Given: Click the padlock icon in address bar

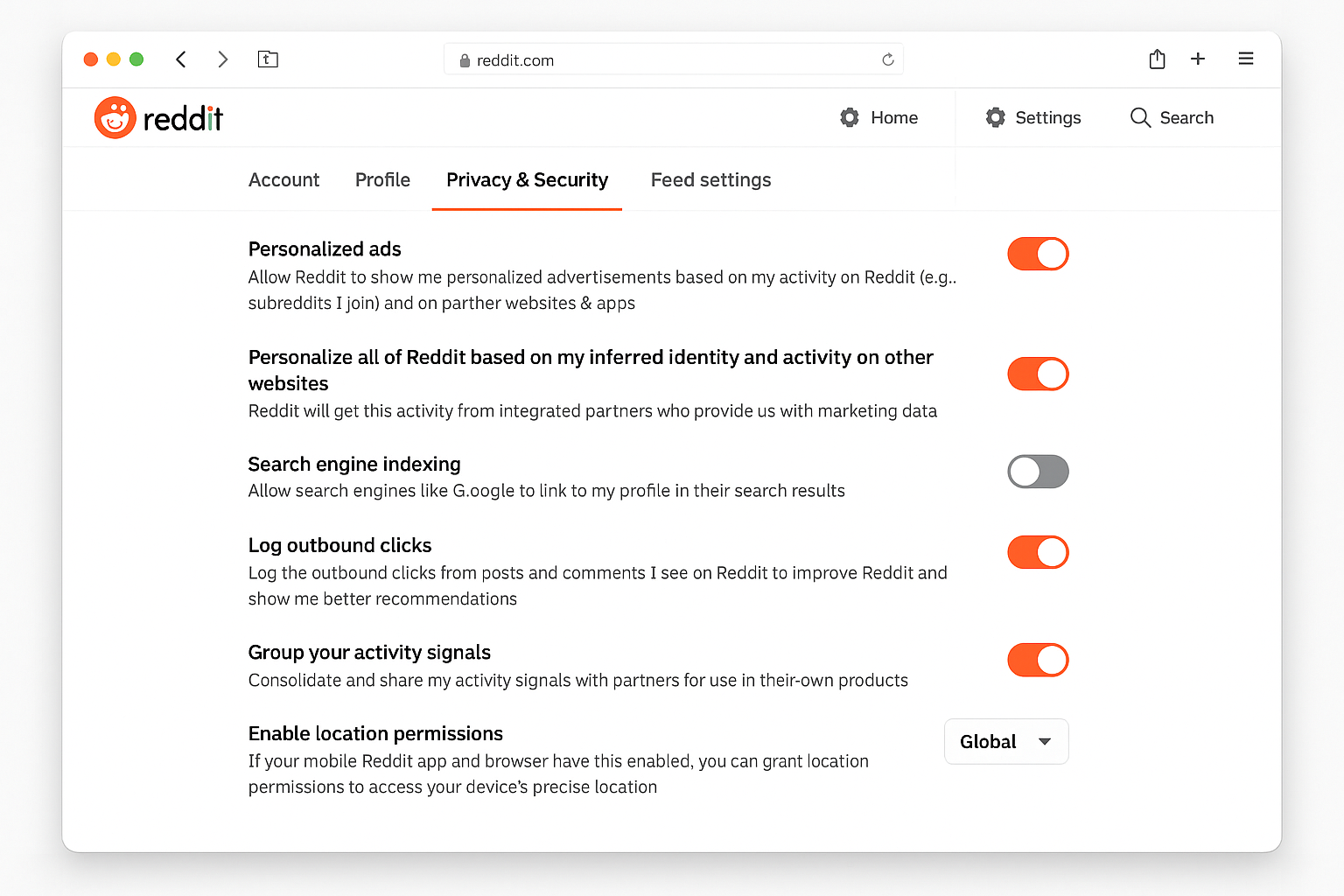Looking at the screenshot, I should (x=465, y=59).
